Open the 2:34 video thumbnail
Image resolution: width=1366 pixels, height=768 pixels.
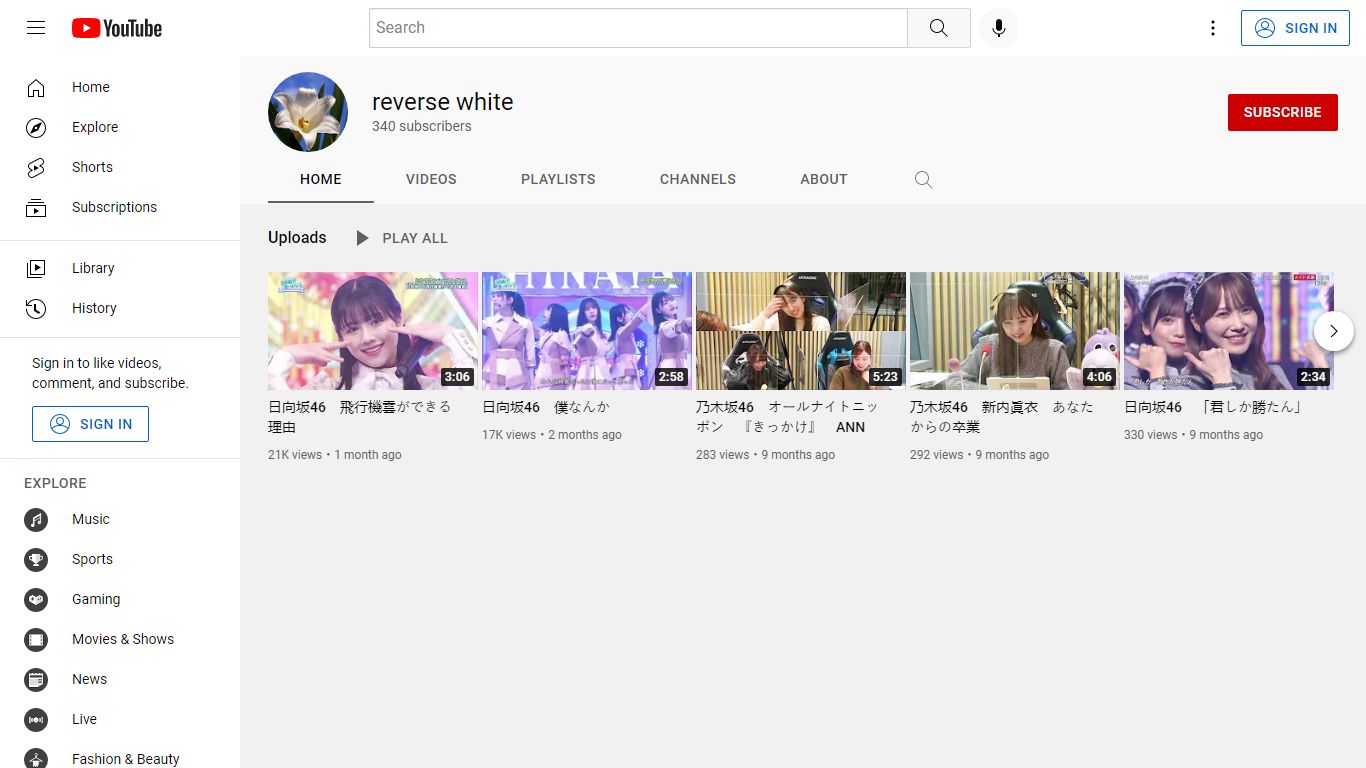tap(1229, 331)
